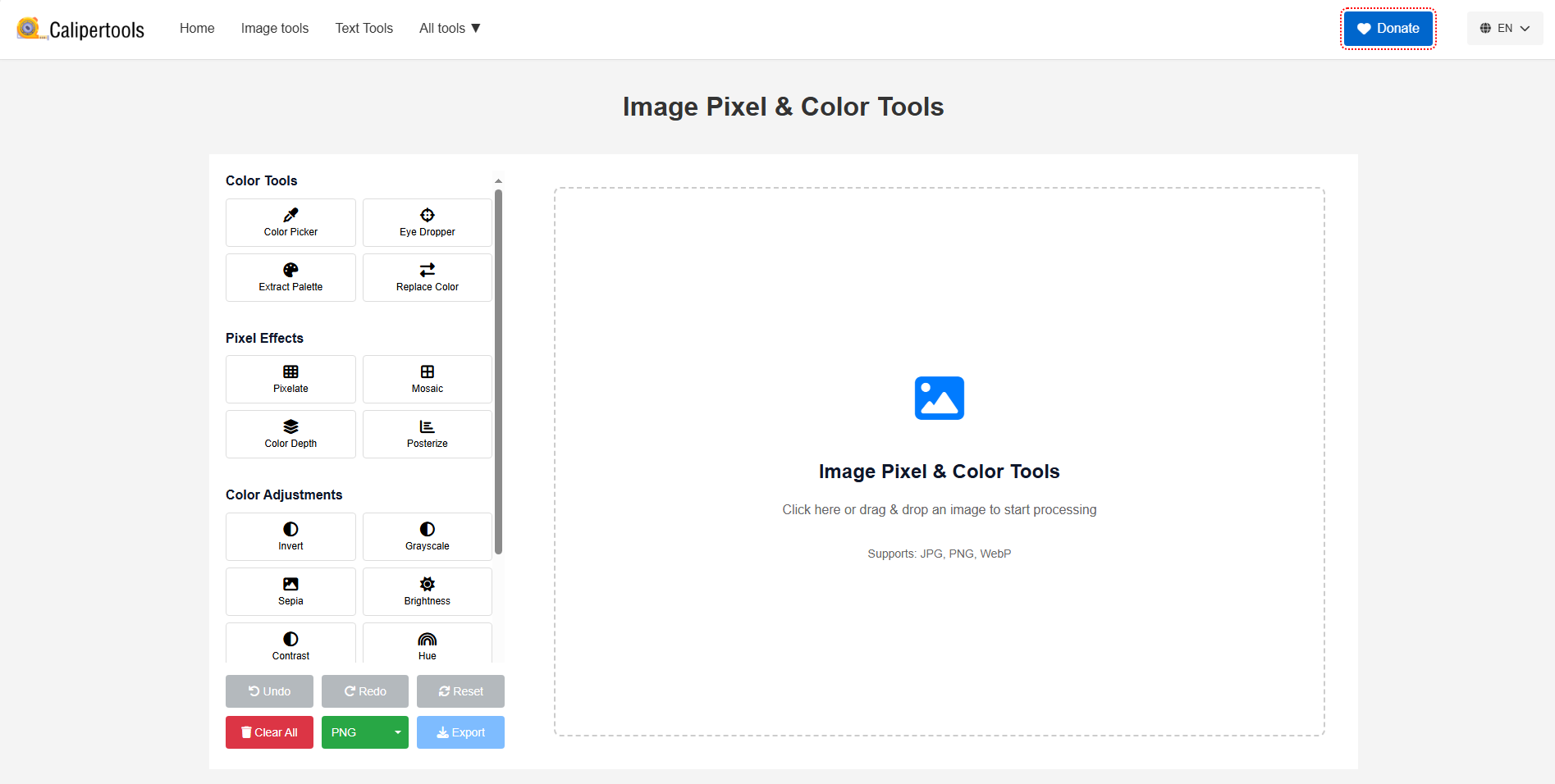Open the export format dropdown next to PNG

click(396, 732)
